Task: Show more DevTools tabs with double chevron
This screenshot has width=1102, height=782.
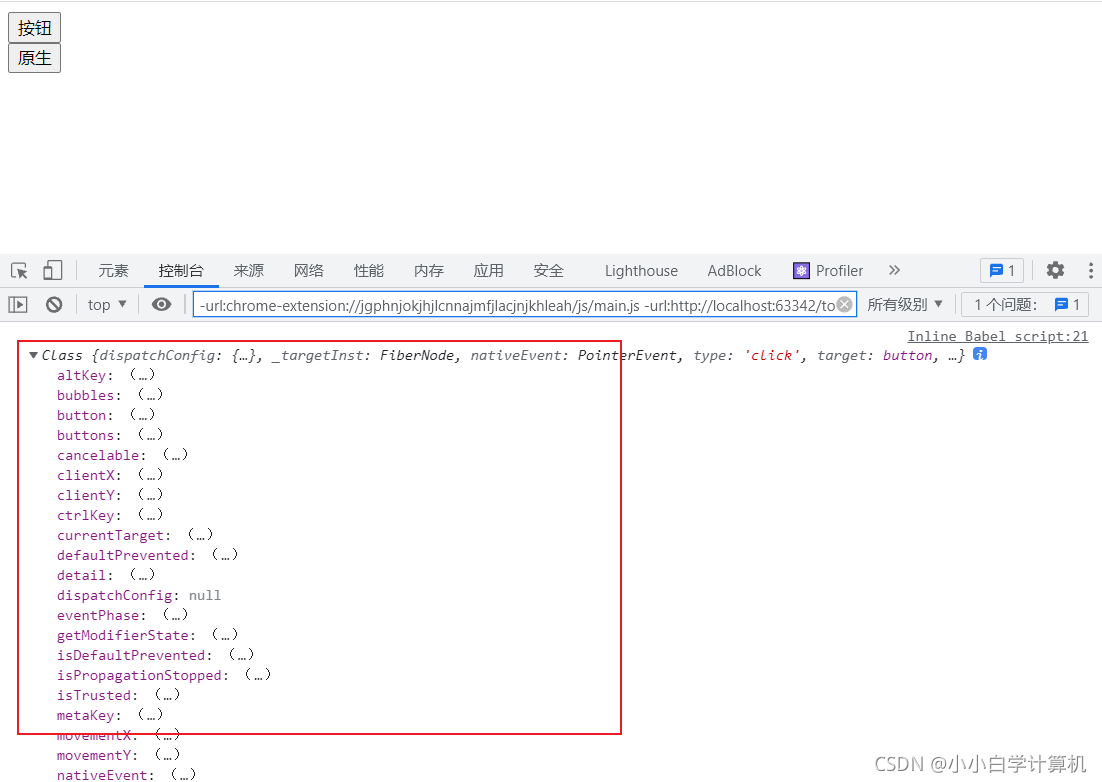Action: (x=894, y=271)
